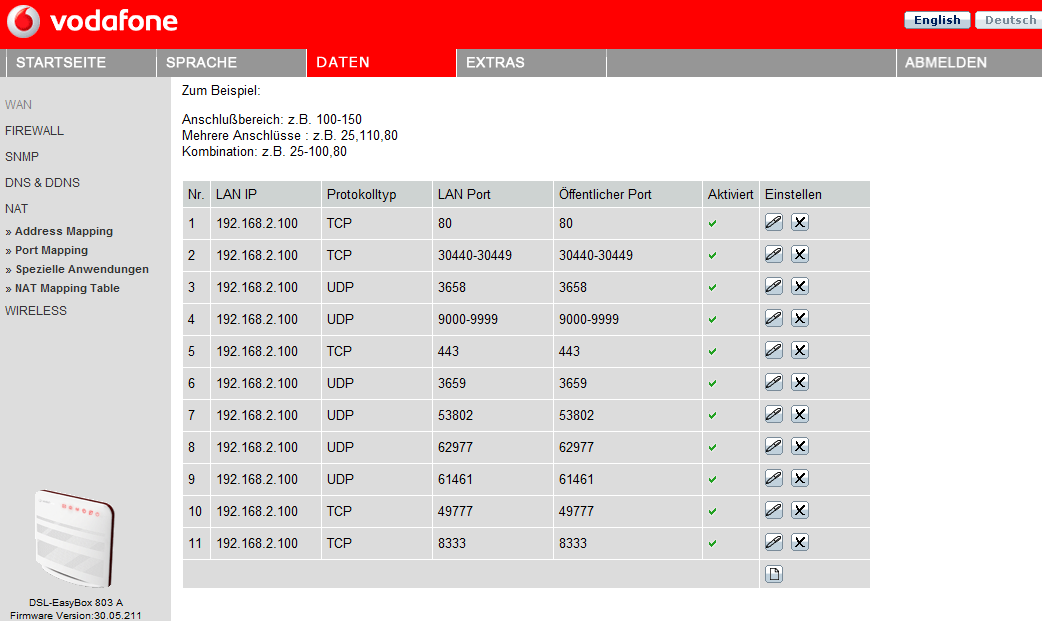Image resolution: width=1042 pixels, height=621 pixels.
Task: Expand DNS & DDNS sidebar section
Action: coord(42,183)
